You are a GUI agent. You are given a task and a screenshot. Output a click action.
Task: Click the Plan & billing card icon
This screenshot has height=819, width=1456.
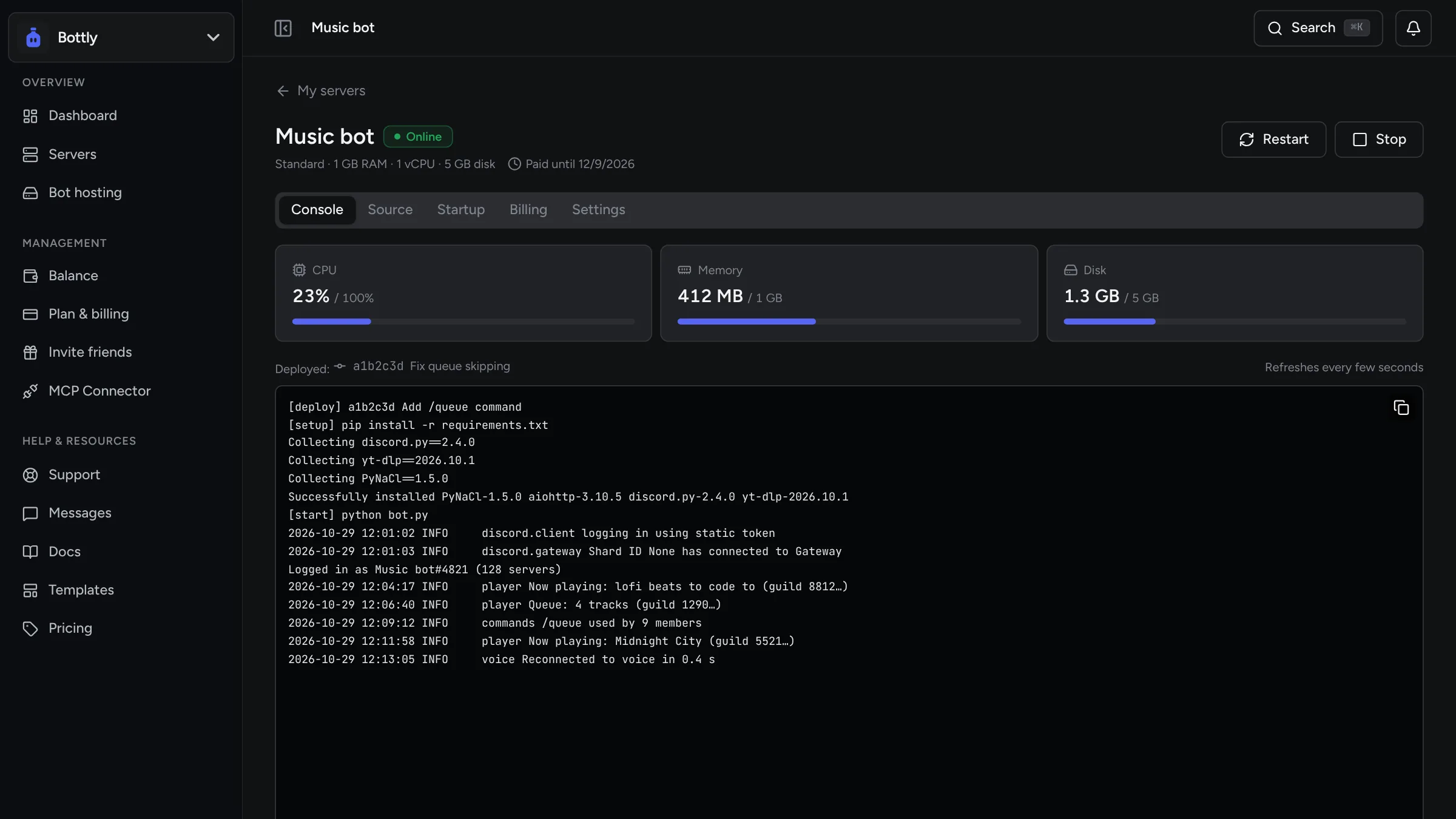tap(30, 314)
